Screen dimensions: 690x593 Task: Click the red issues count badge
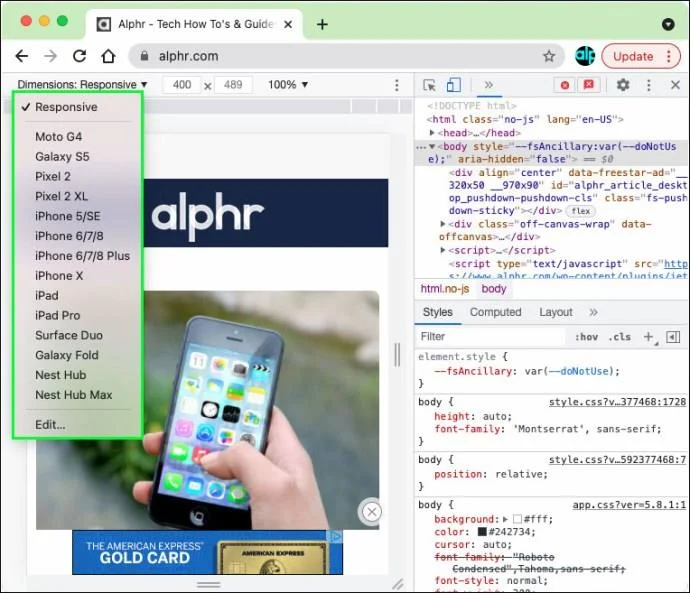(x=588, y=84)
